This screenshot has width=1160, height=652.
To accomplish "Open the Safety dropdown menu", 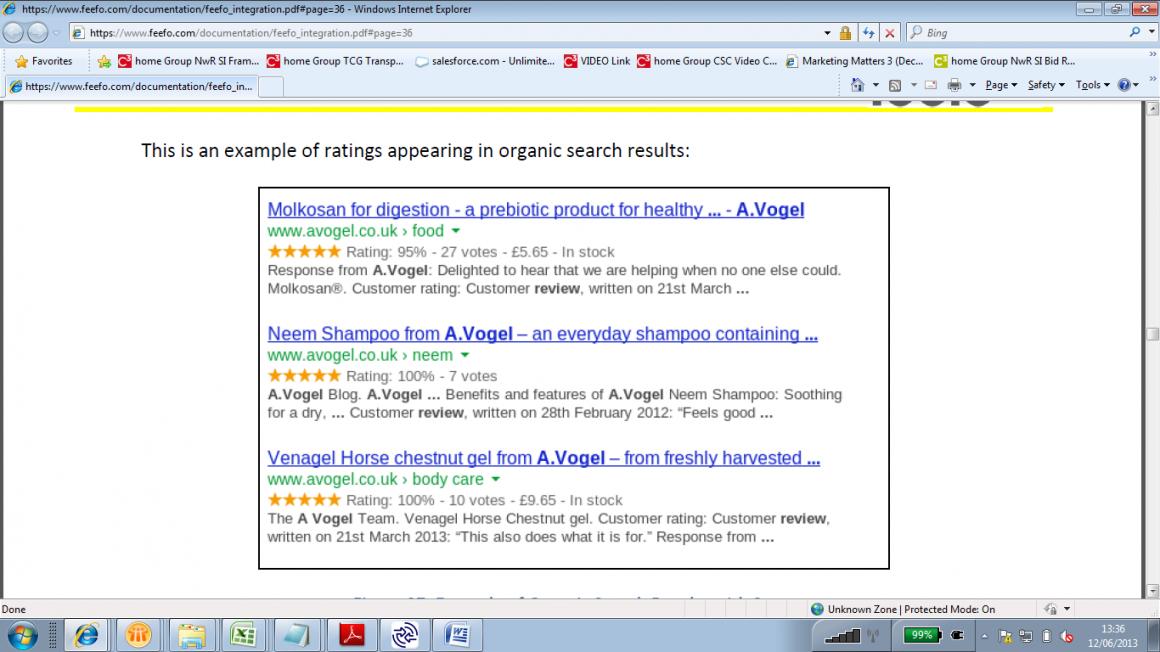I will coord(1046,85).
